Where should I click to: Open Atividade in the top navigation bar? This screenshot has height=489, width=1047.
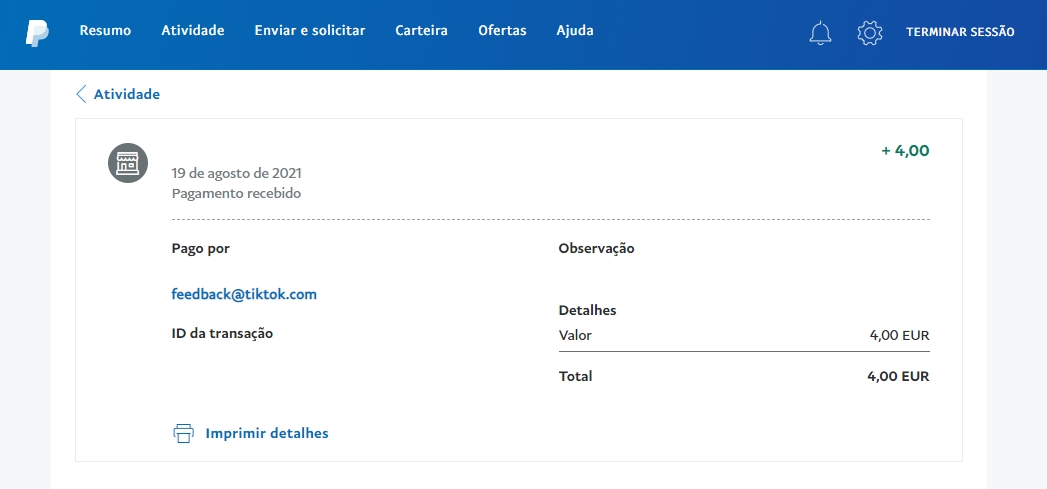point(193,31)
